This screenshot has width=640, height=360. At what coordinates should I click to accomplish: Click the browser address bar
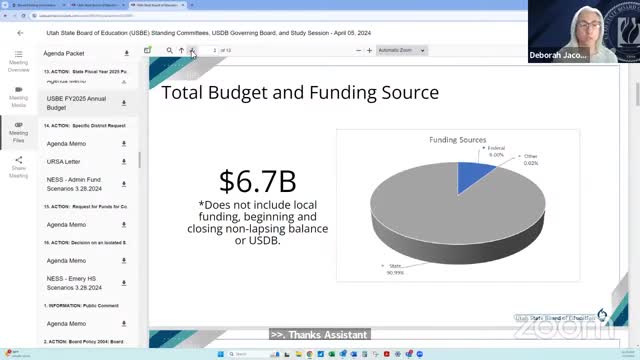click(x=278, y=16)
